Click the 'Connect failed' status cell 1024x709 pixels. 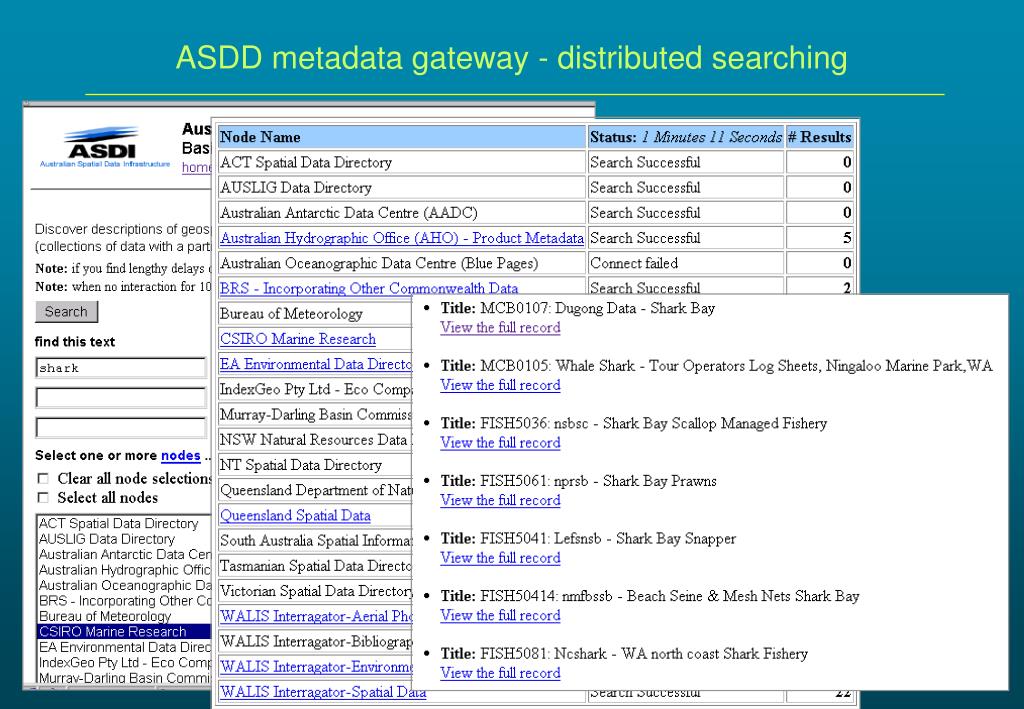coord(686,263)
